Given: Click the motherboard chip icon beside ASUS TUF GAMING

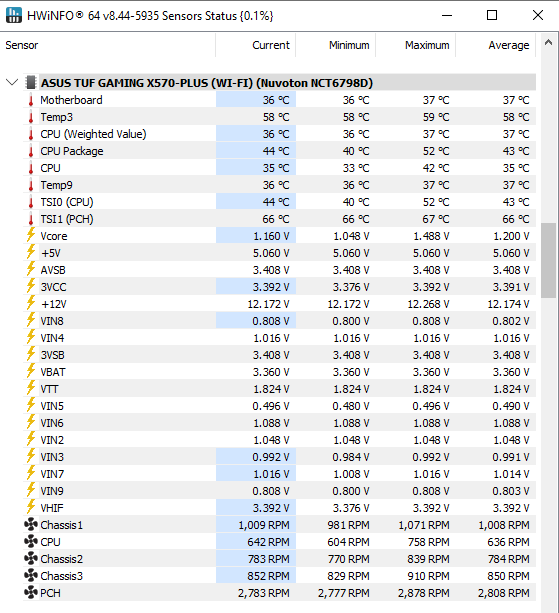Looking at the screenshot, I should 30,82.
